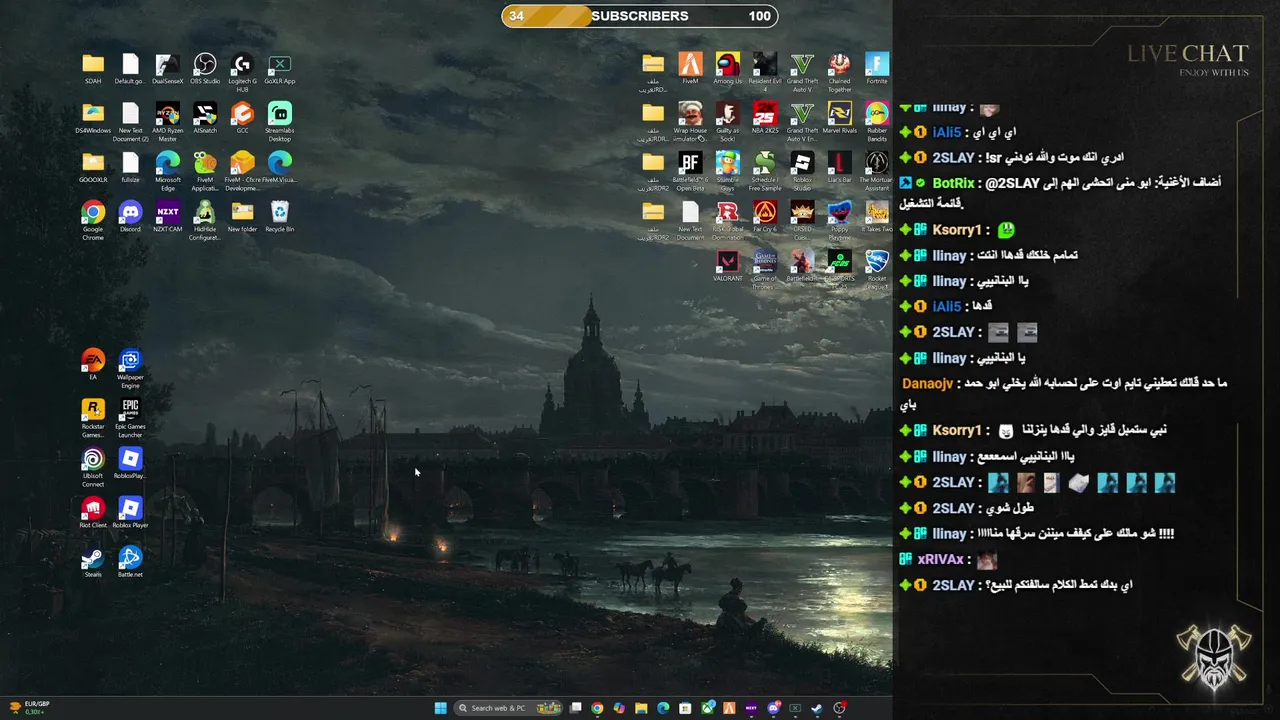This screenshot has width=1280, height=720.
Task: Click Danaojv username in chat
Action: tap(928, 383)
